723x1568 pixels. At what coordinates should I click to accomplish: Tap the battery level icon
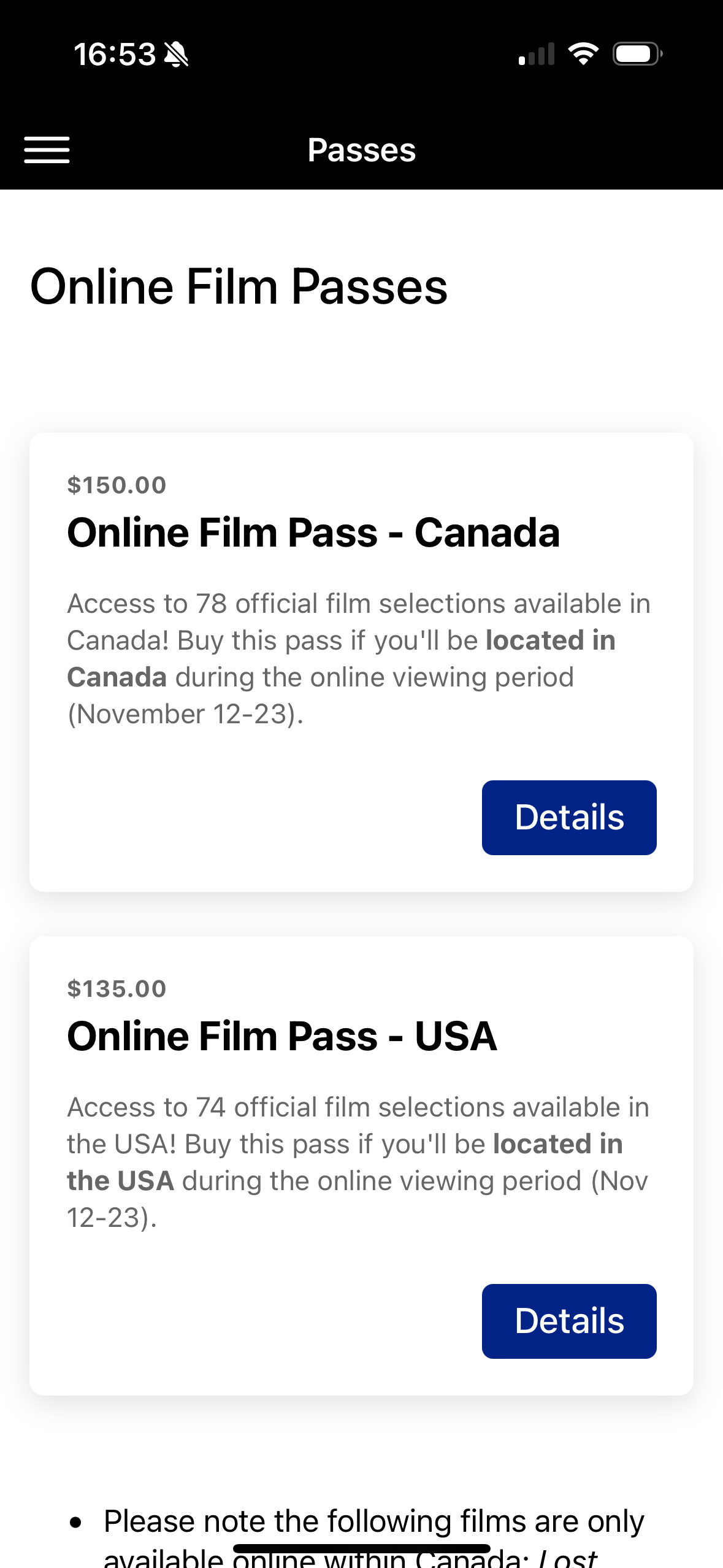(x=637, y=54)
